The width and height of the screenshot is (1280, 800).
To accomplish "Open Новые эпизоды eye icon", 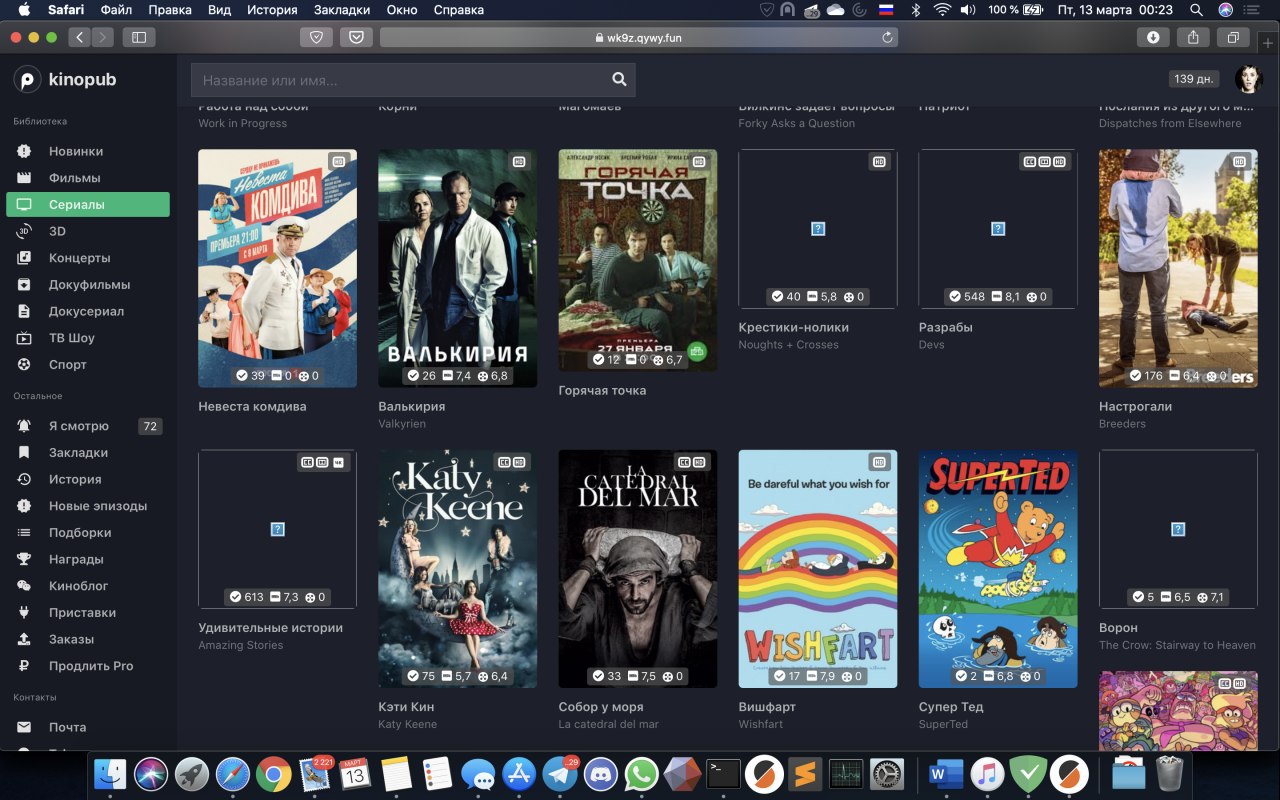I will pos(25,506).
